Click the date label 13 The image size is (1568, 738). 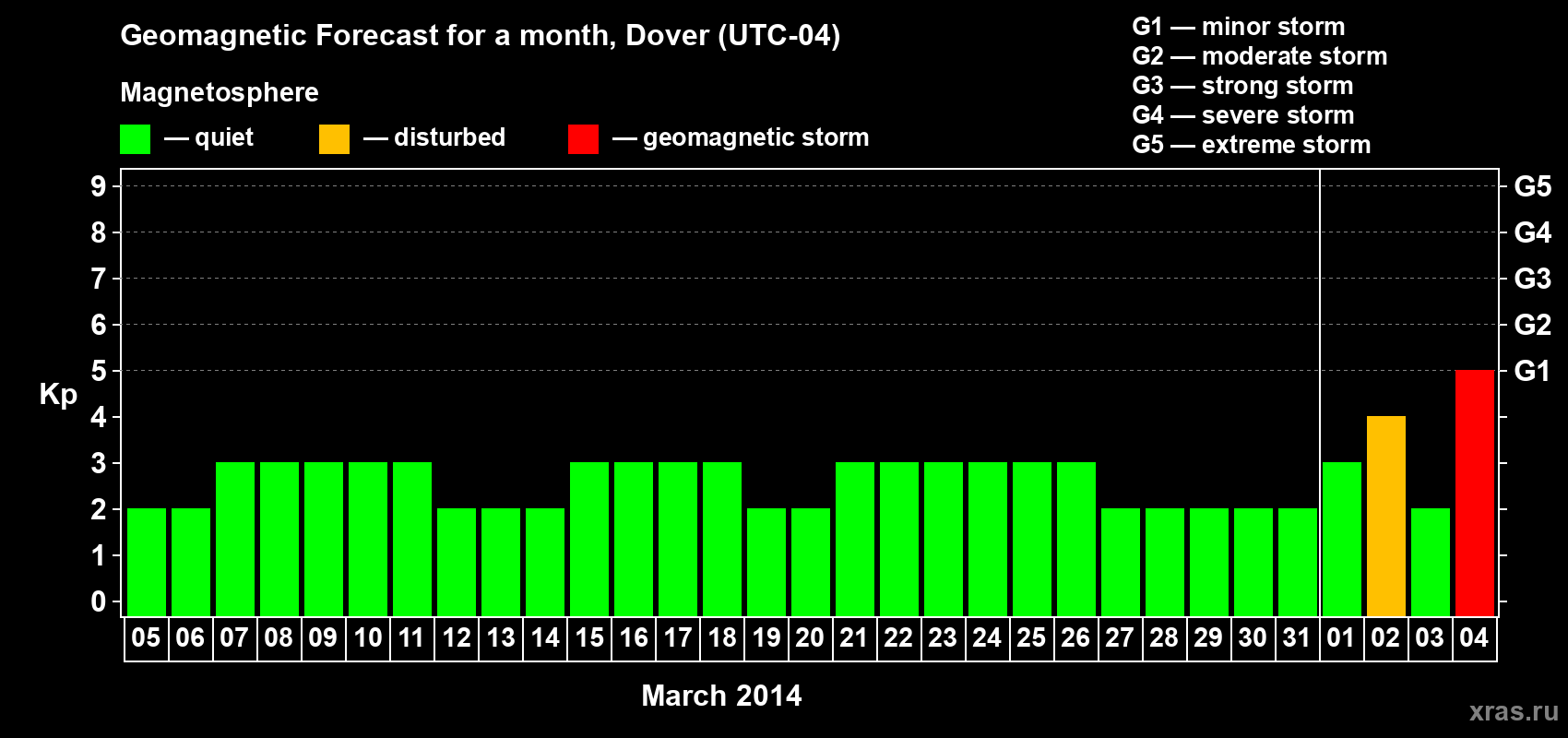(x=500, y=637)
